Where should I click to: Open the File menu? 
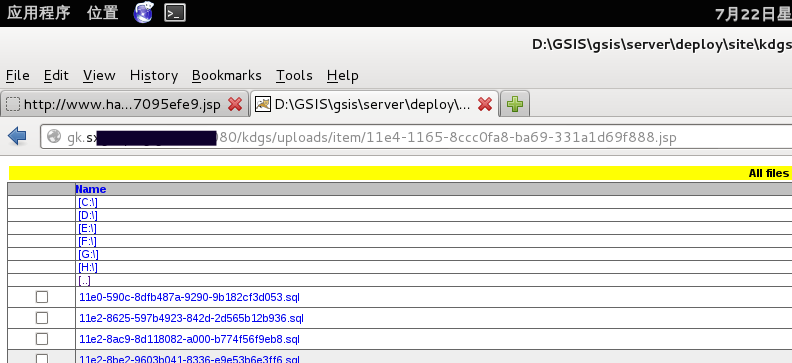pyautogui.click(x=18, y=75)
